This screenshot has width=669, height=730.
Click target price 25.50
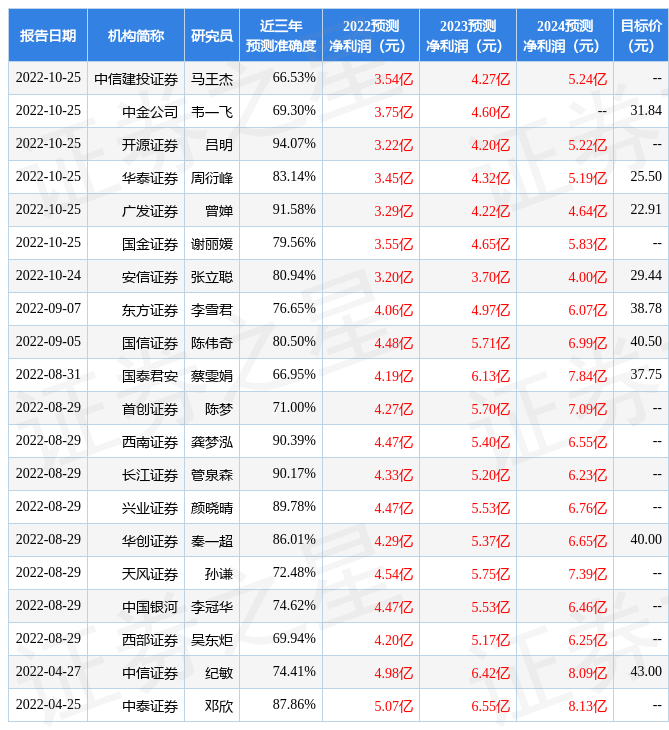tap(646, 176)
